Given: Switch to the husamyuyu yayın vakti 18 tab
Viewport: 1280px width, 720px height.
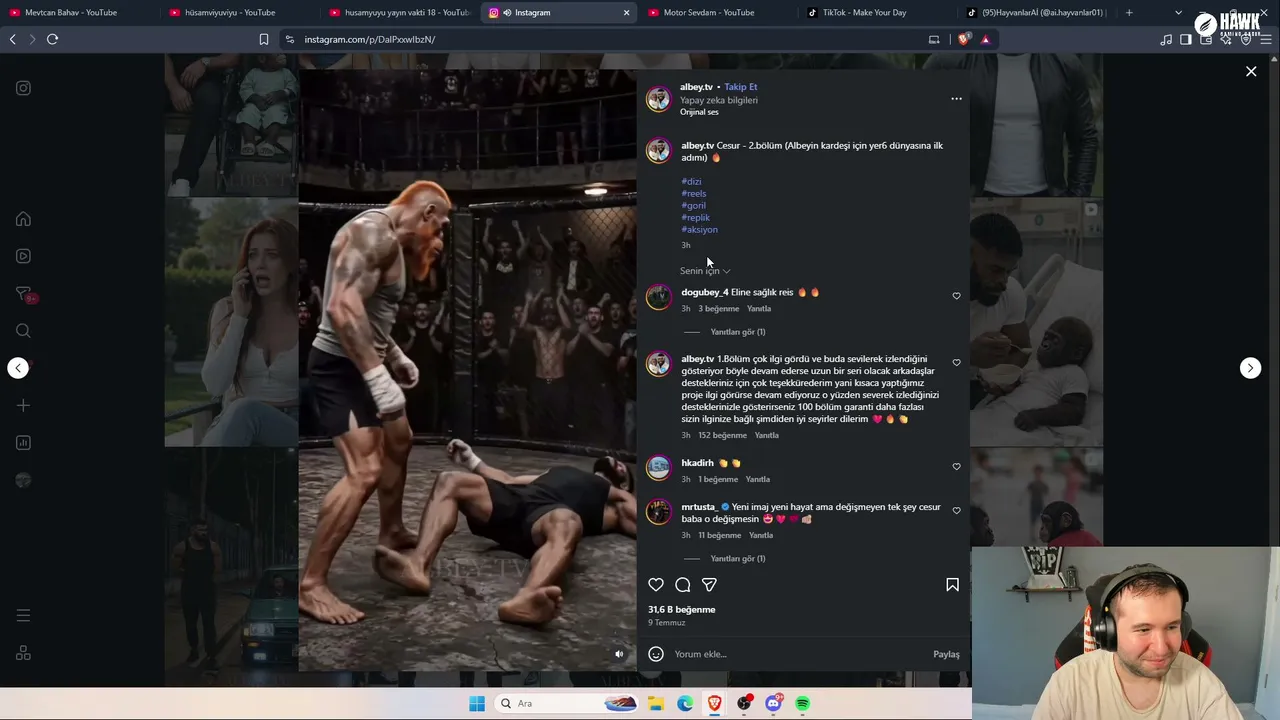Looking at the screenshot, I should click(x=398, y=13).
